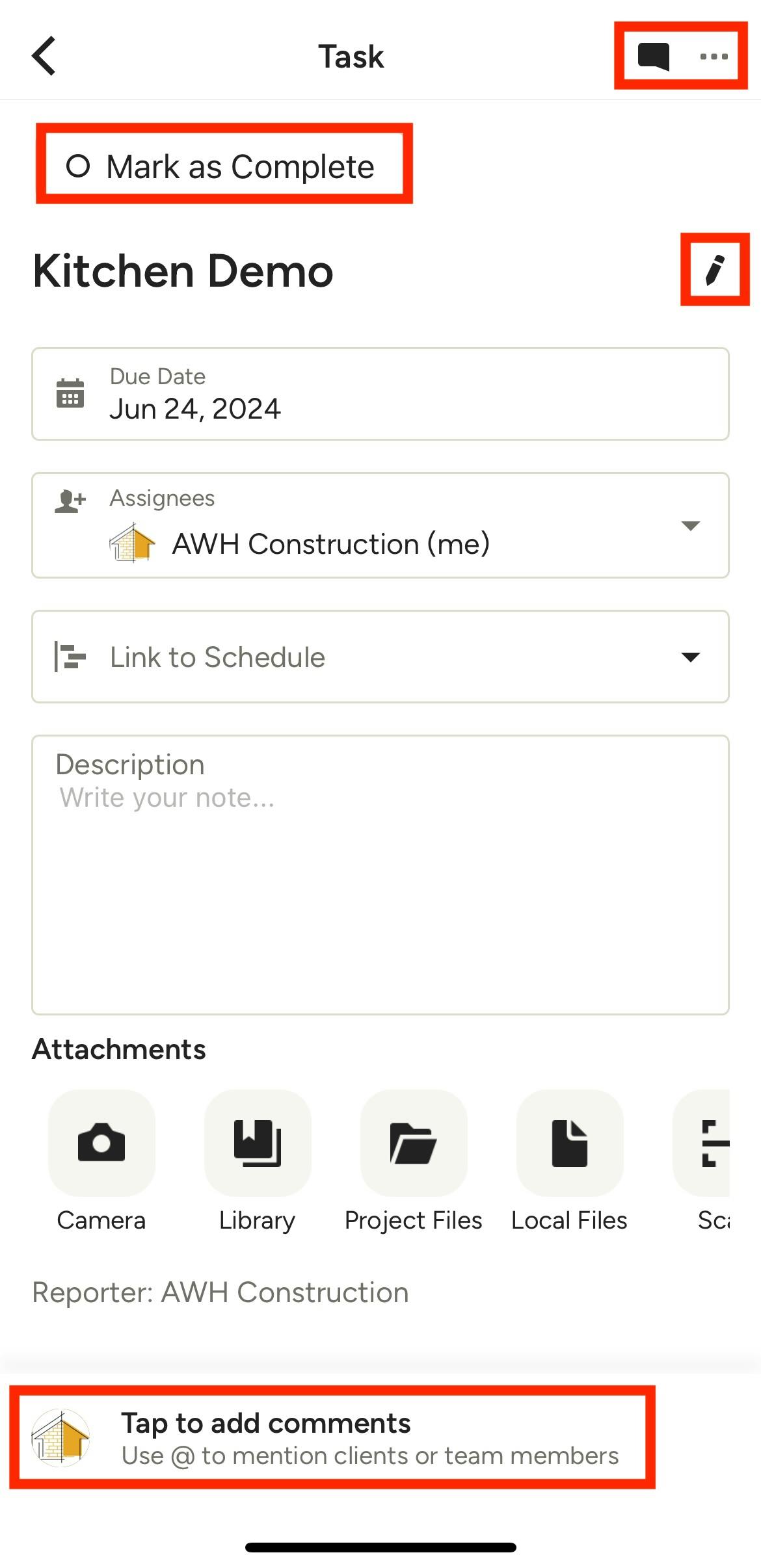This screenshot has height=1568, width=761.
Task: Tap the AWH Construction avatar by comments
Action: tap(61, 1438)
